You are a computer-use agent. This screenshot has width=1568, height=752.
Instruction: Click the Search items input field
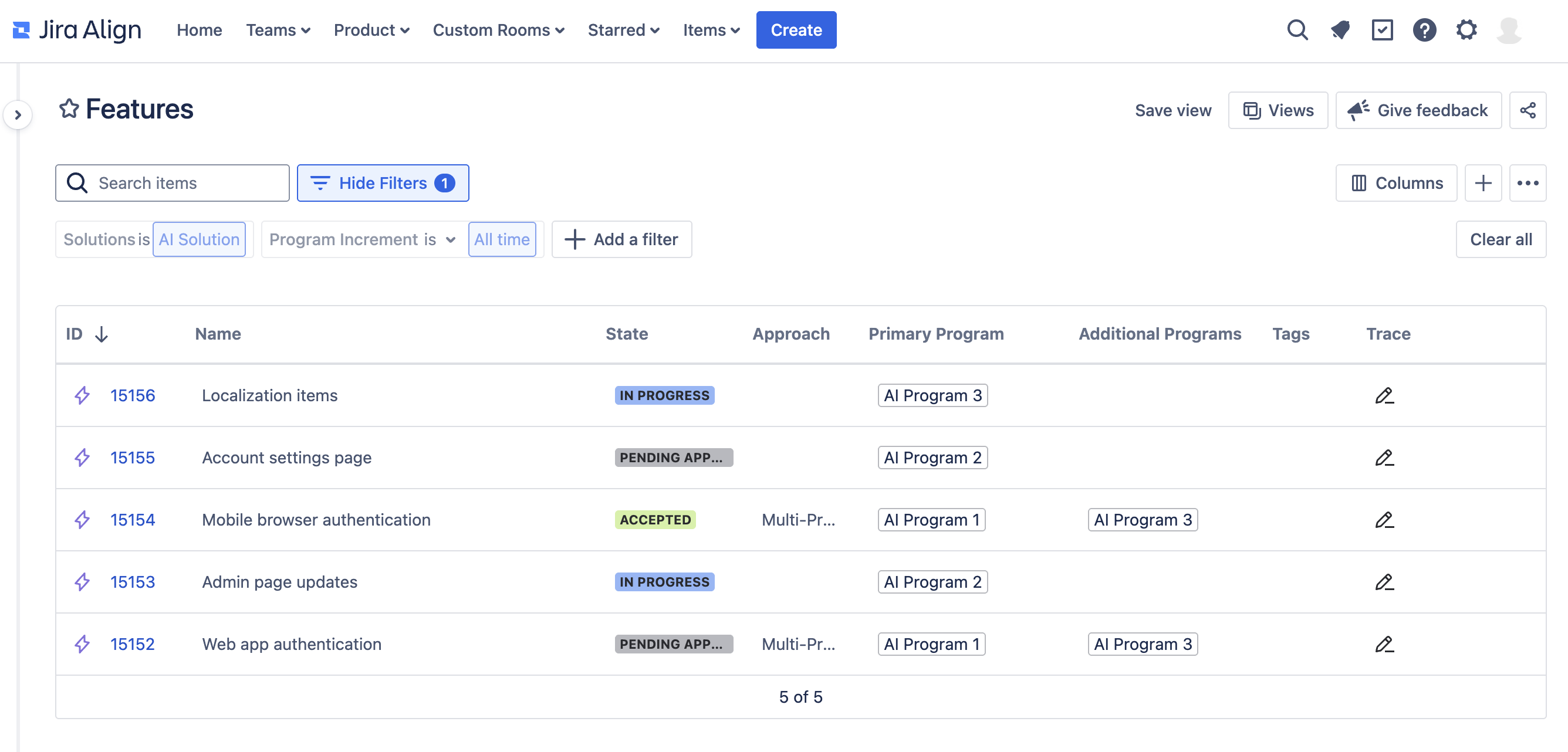[x=183, y=183]
